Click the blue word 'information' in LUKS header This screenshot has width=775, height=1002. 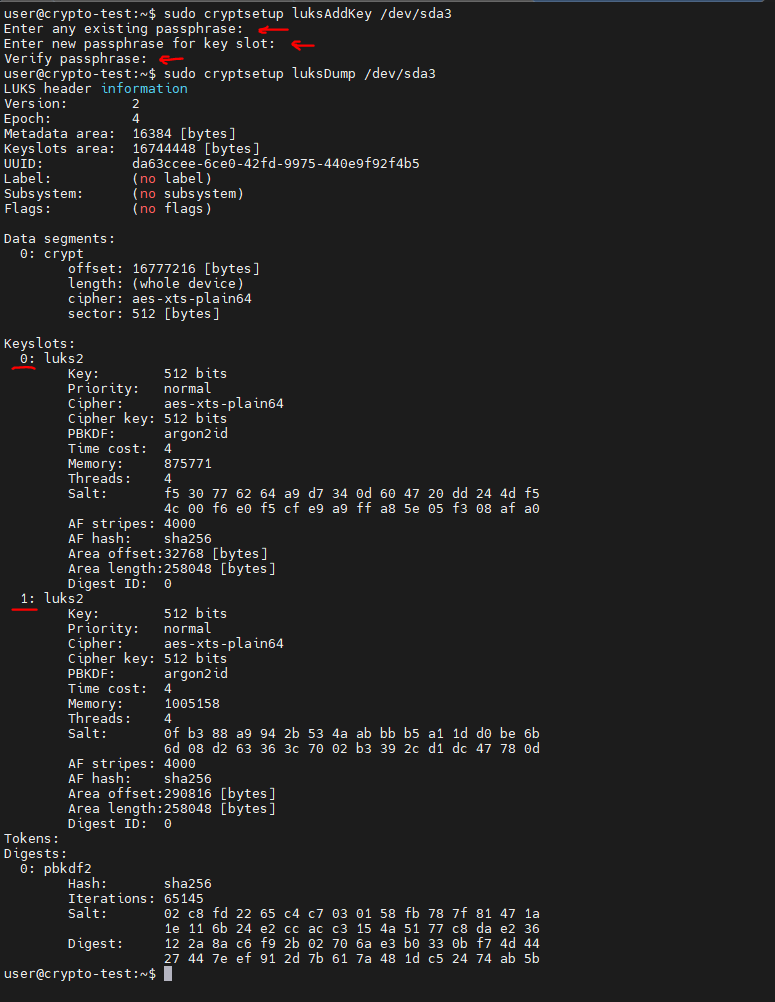(144, 89)
